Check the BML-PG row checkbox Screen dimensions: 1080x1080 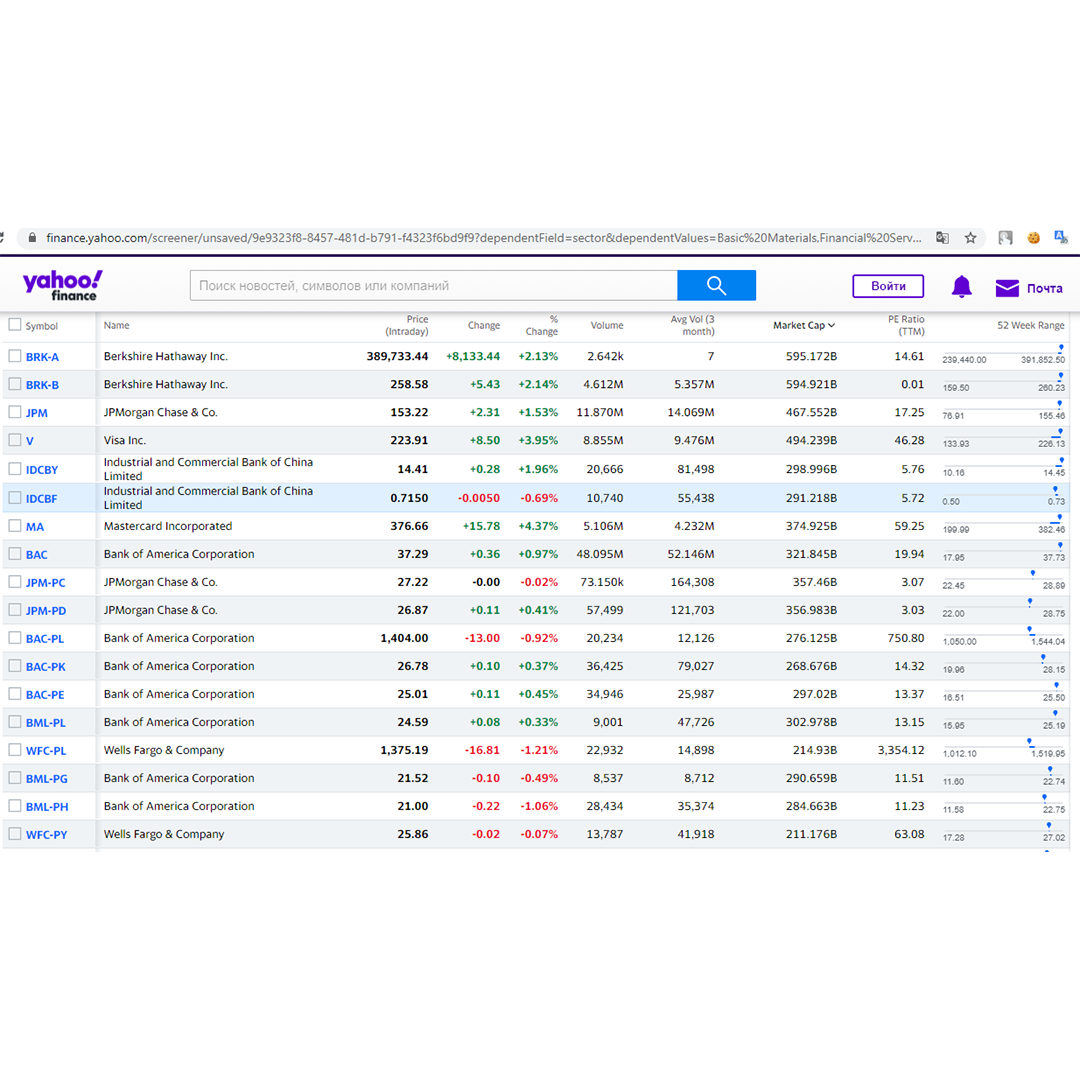(x=14, y=778)
